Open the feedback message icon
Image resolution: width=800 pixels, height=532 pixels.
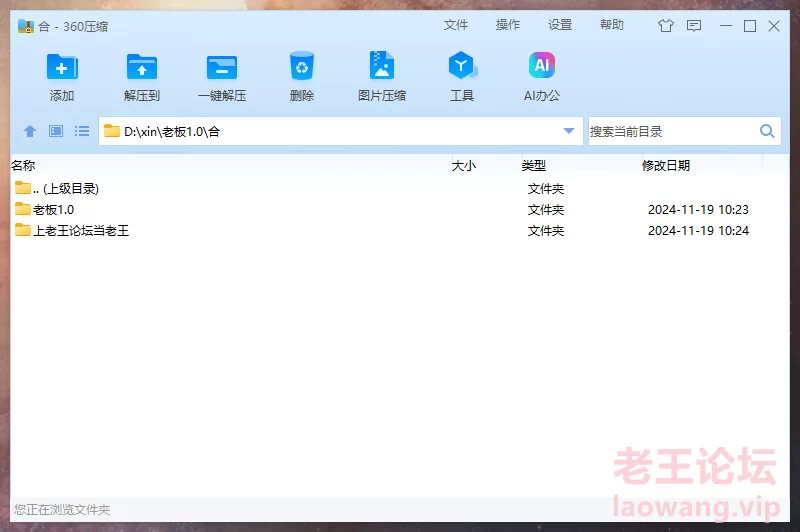[694, 26]
